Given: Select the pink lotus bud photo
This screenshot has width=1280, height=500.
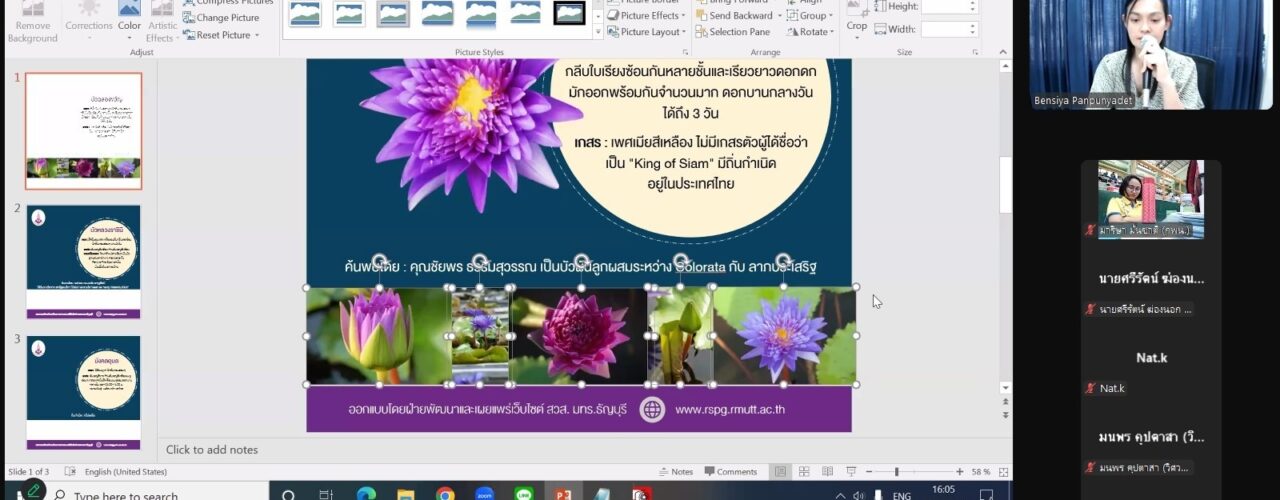Looking at the screenshot, I should pyautogui.click(x=378, y=336).
